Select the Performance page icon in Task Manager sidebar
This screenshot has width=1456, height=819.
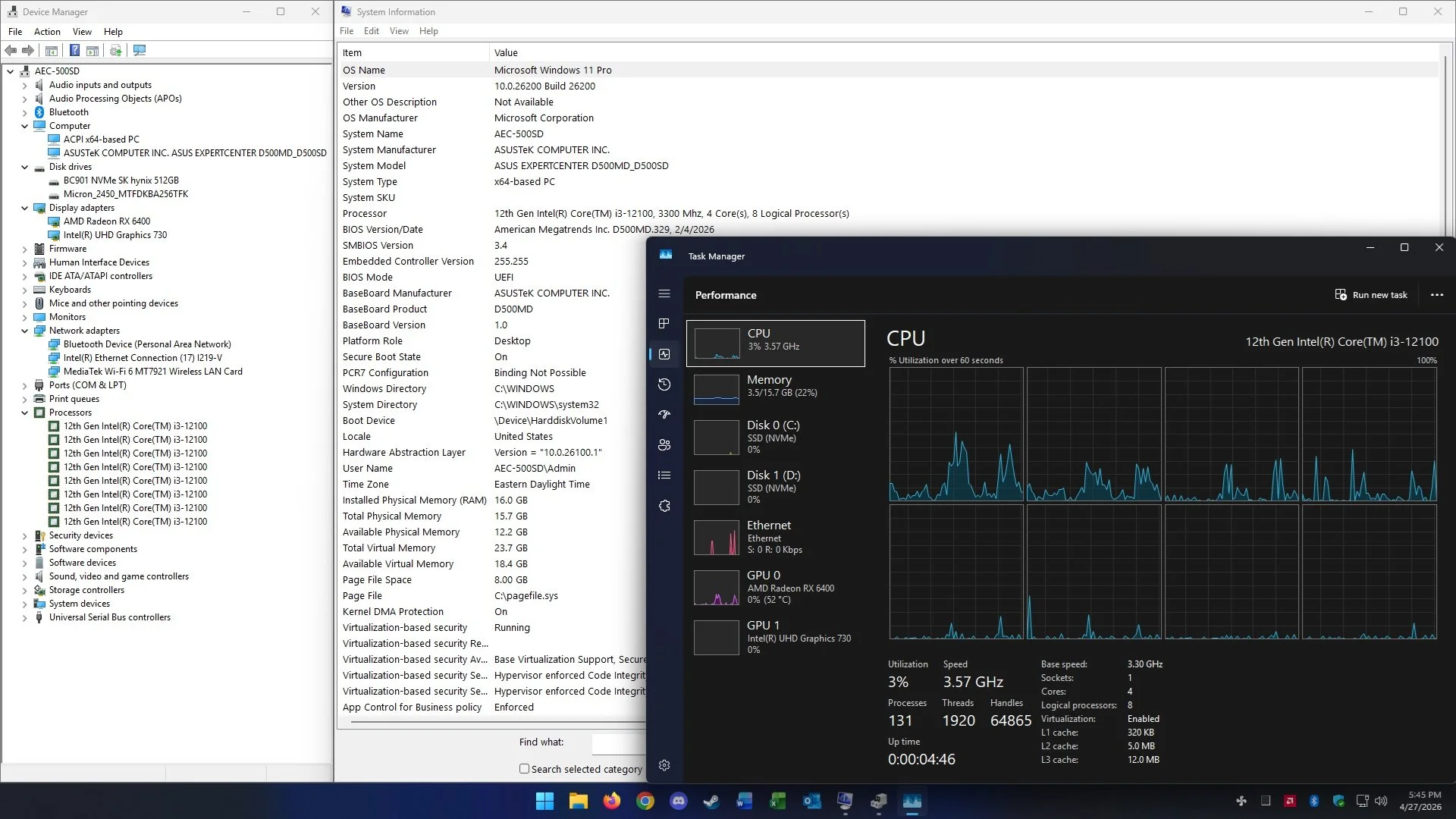(x=664, y=354)
